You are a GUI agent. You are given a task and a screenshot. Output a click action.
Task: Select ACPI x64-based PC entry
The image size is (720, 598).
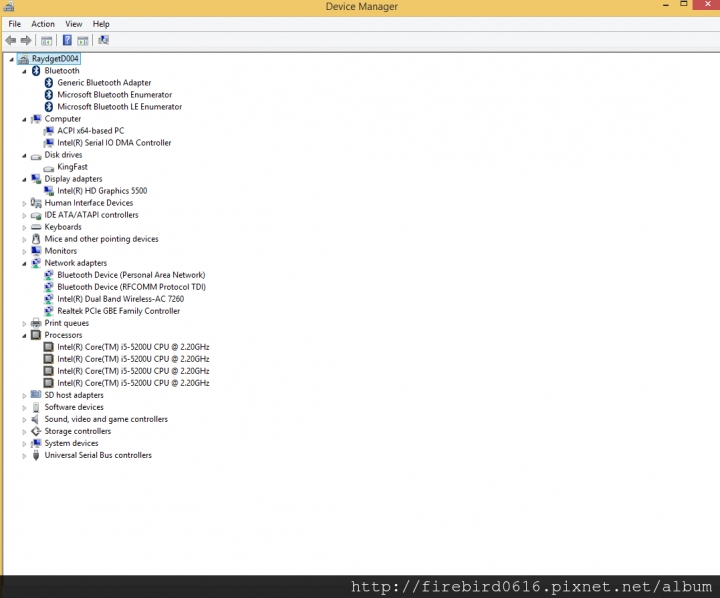(90, 131)
